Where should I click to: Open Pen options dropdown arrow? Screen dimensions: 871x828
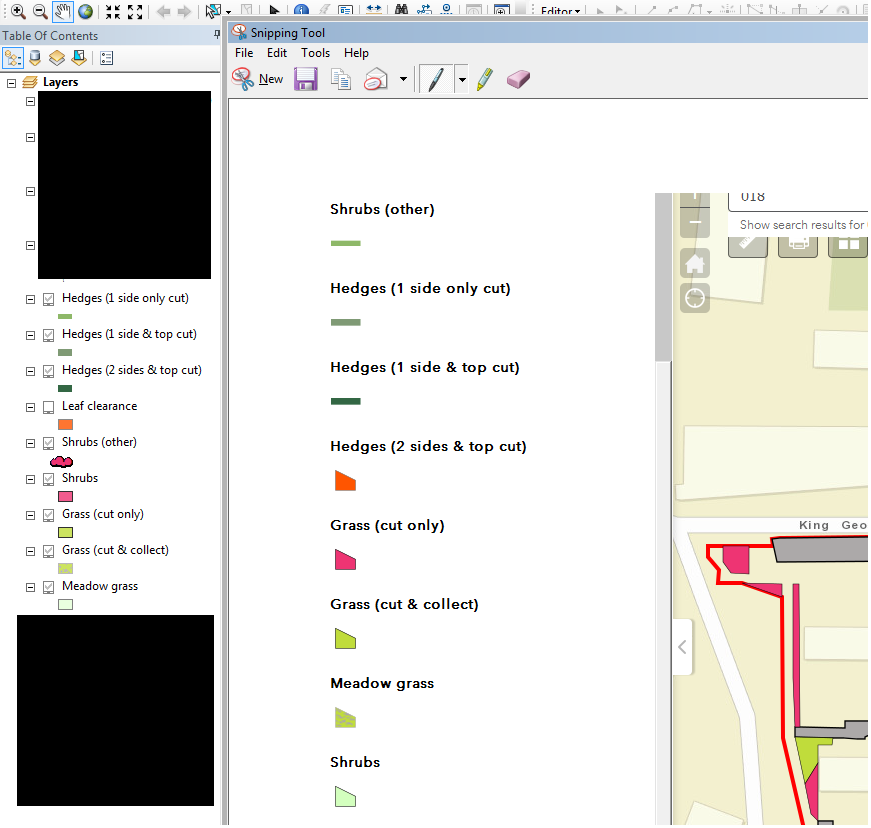[462, 79]
